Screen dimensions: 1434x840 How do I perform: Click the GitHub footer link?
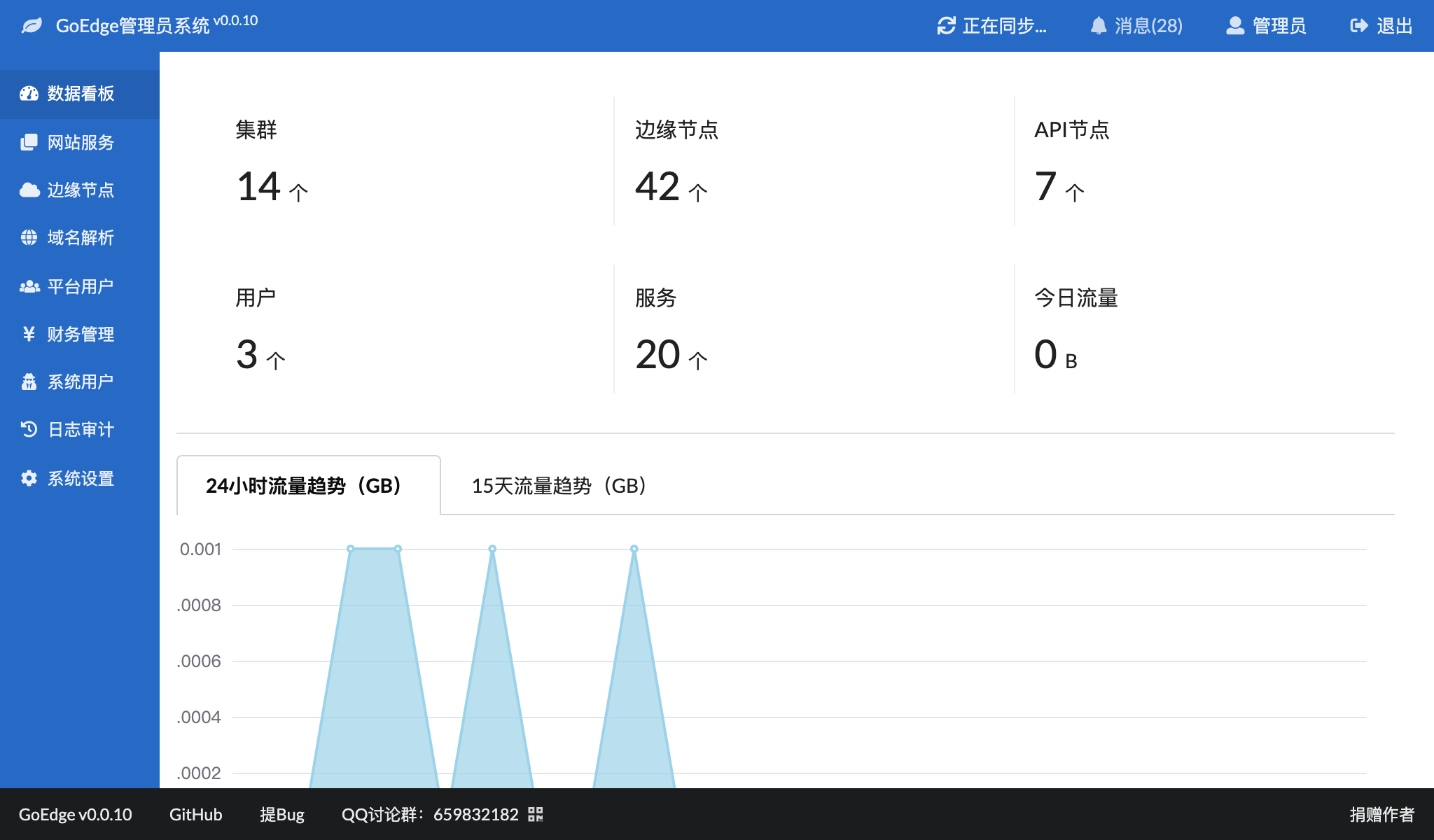pyautogui.click(x=195, y=814)
